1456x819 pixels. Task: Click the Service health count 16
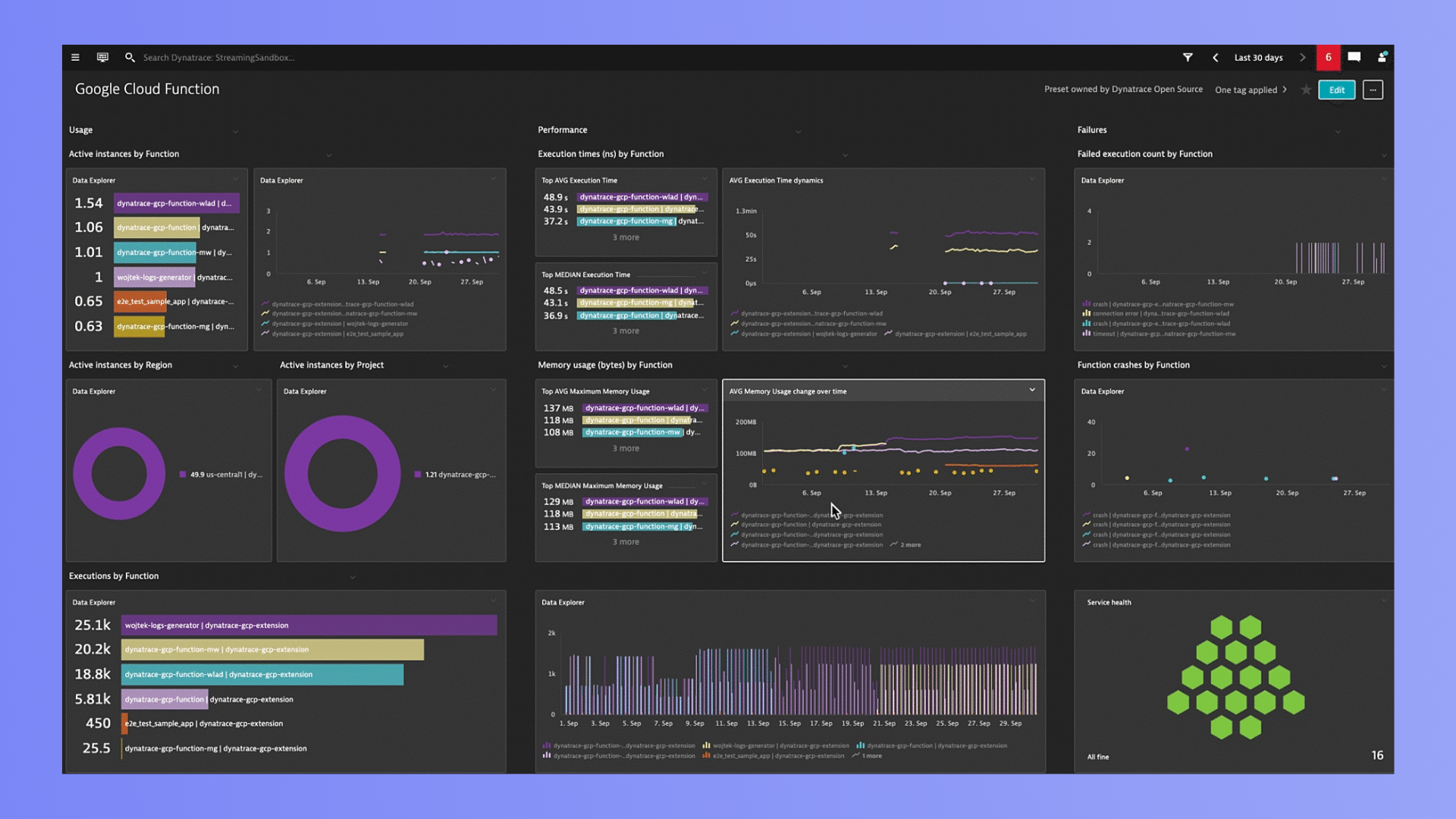coord(1377,755)
